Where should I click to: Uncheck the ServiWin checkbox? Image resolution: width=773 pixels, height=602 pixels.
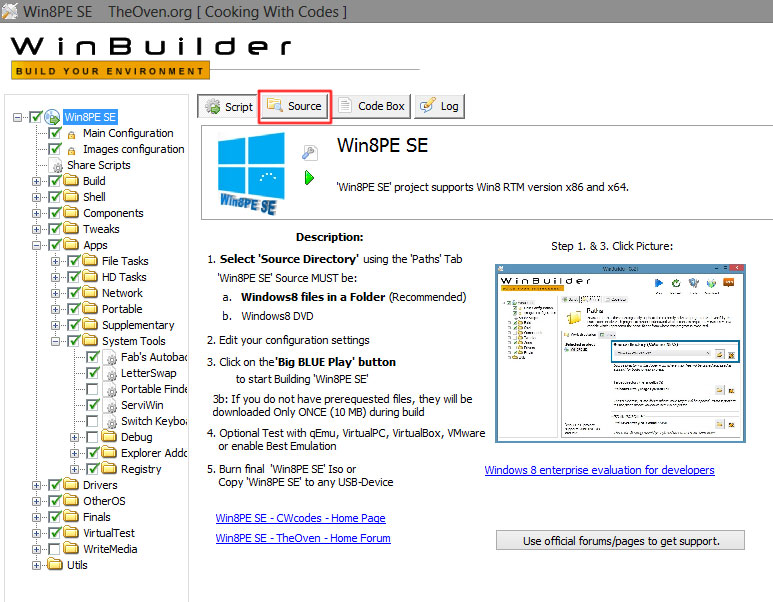pos(92,405)
